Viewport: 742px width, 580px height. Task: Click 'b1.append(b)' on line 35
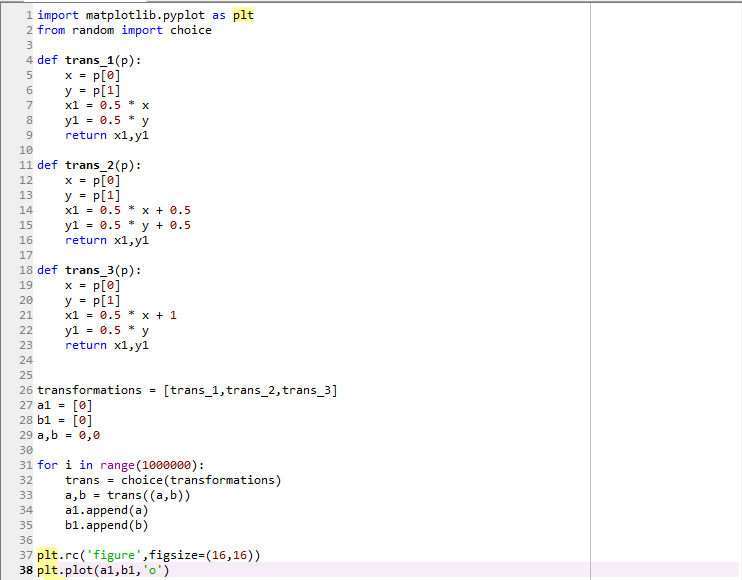pyautogui.click(x=106, y=526)
